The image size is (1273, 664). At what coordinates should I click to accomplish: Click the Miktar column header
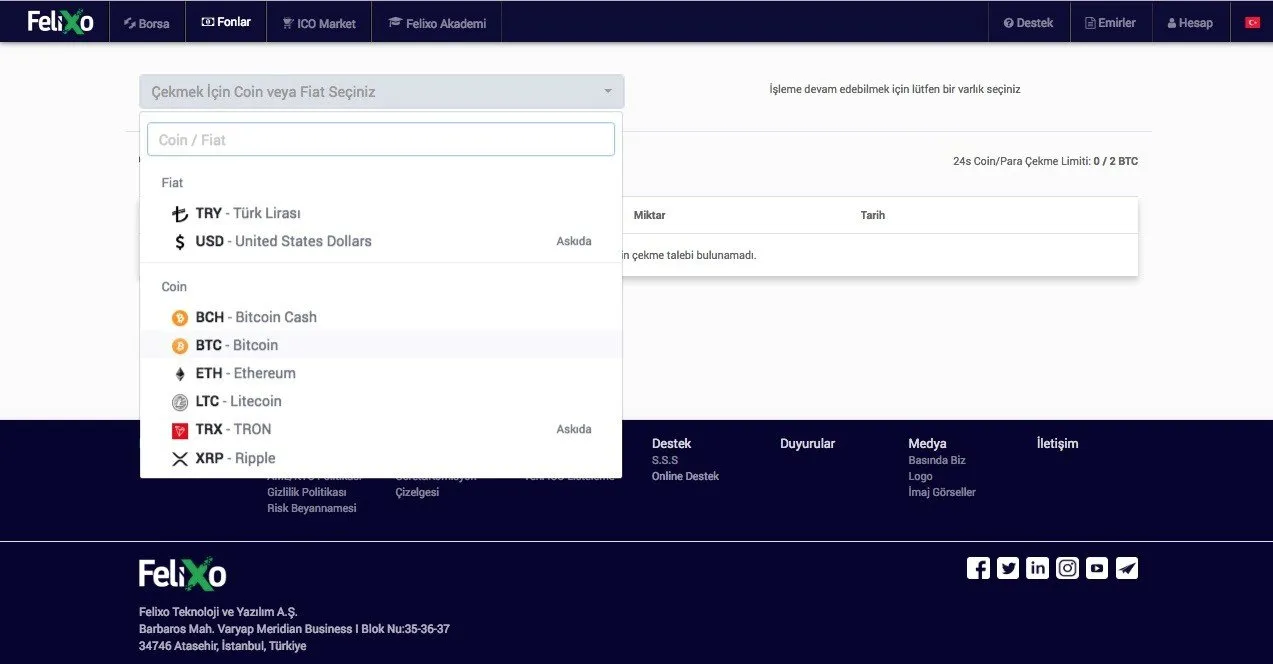tap(650, 215)
